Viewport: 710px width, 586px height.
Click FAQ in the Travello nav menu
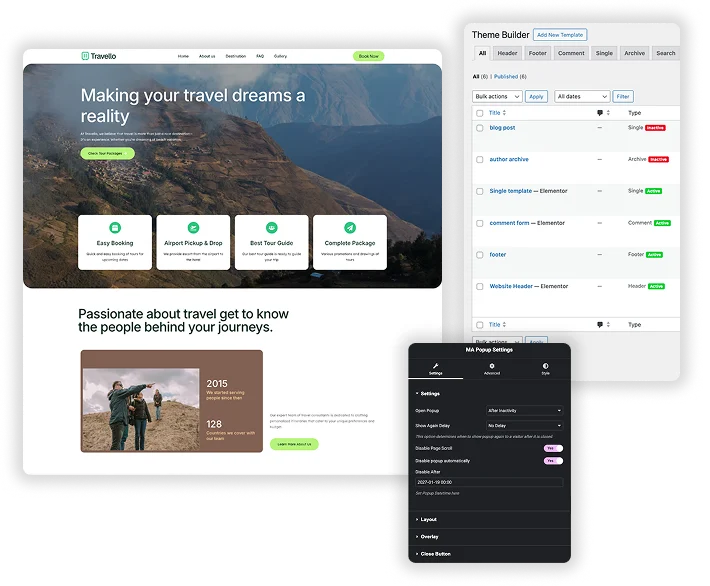pos(260,56)
